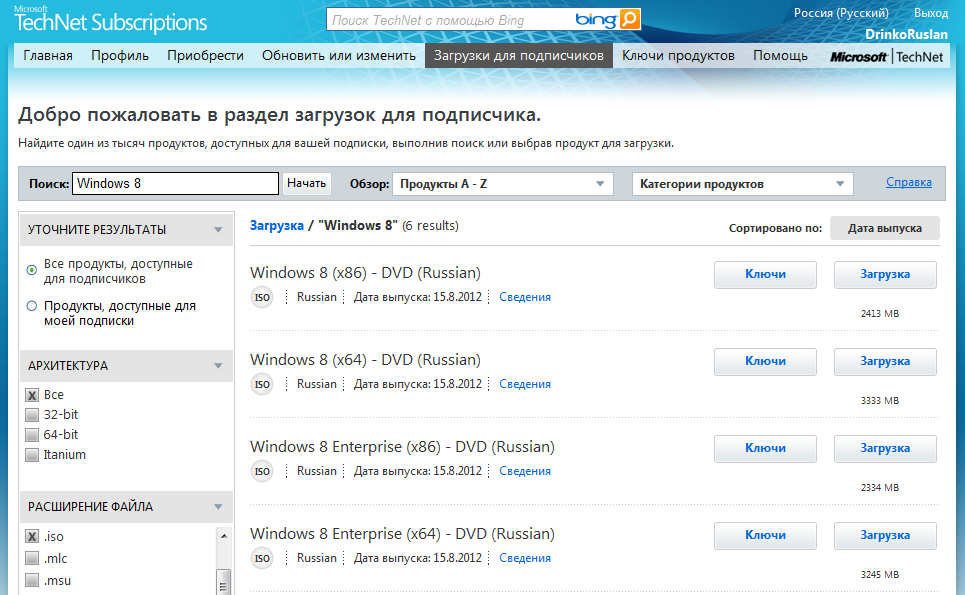Open the 'Помощь' menu item
The image size is (965, 595).
780,55
